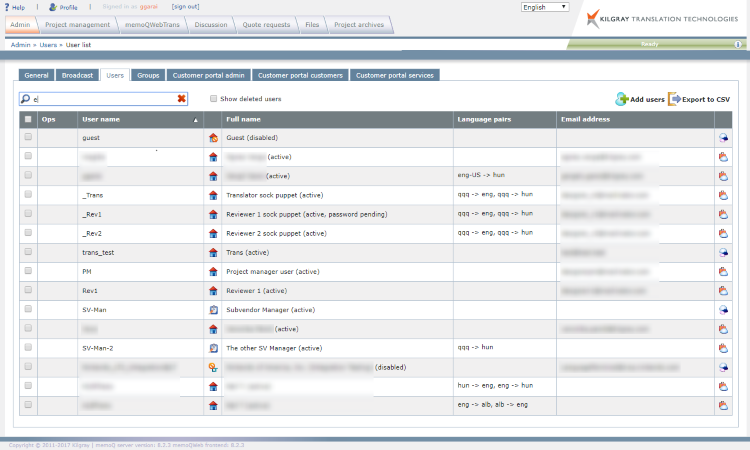The width and height of the screenshot is (750, 450).
Task: Sort by User name column arrow
Action: 195,120
